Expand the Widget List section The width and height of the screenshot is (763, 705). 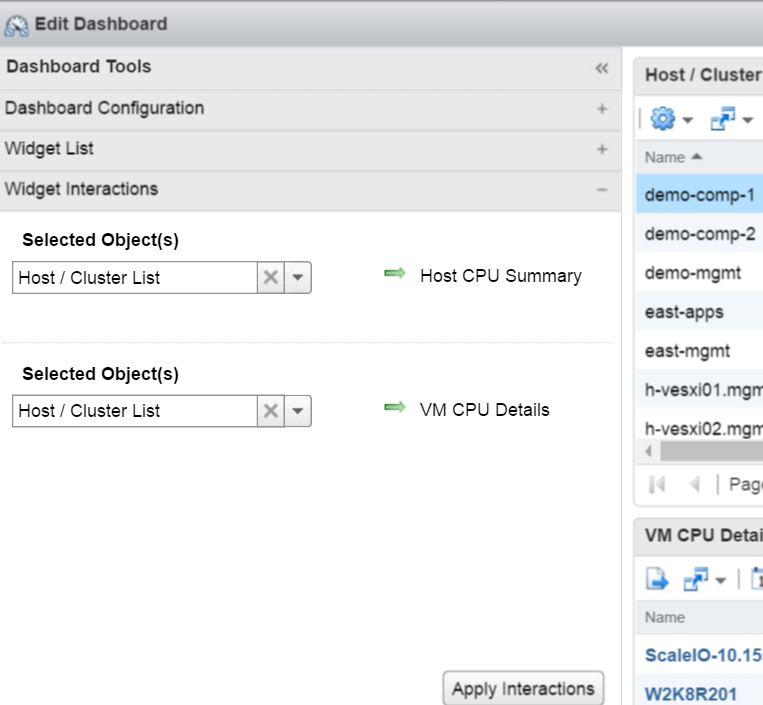coord(601,149)
